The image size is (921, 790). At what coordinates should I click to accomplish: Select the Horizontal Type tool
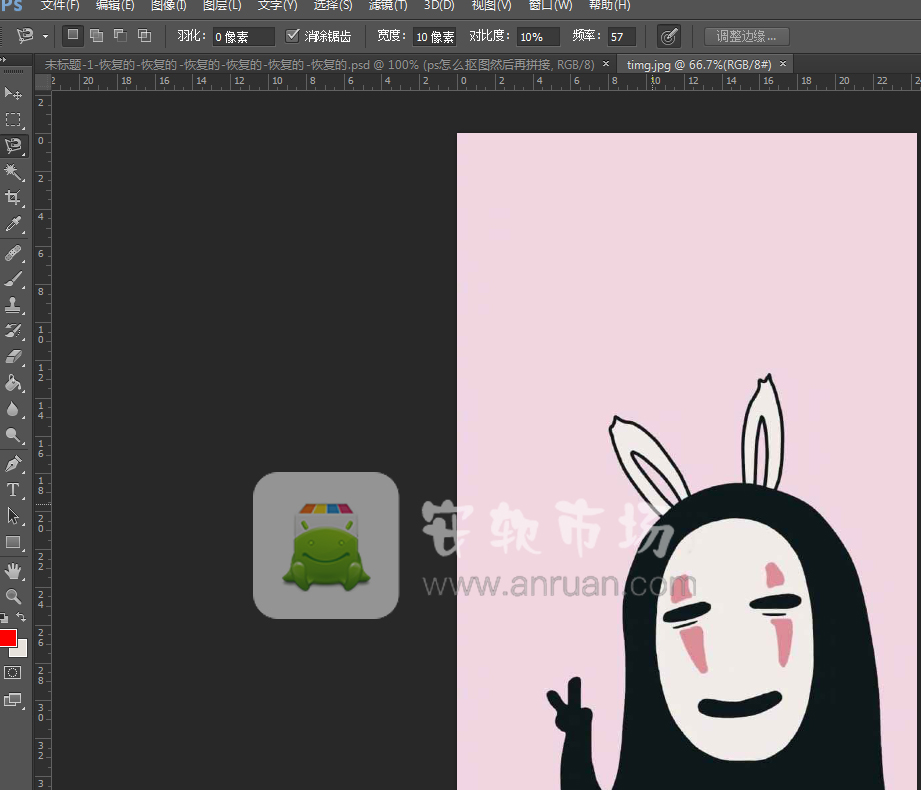click(x=14, y=490)
